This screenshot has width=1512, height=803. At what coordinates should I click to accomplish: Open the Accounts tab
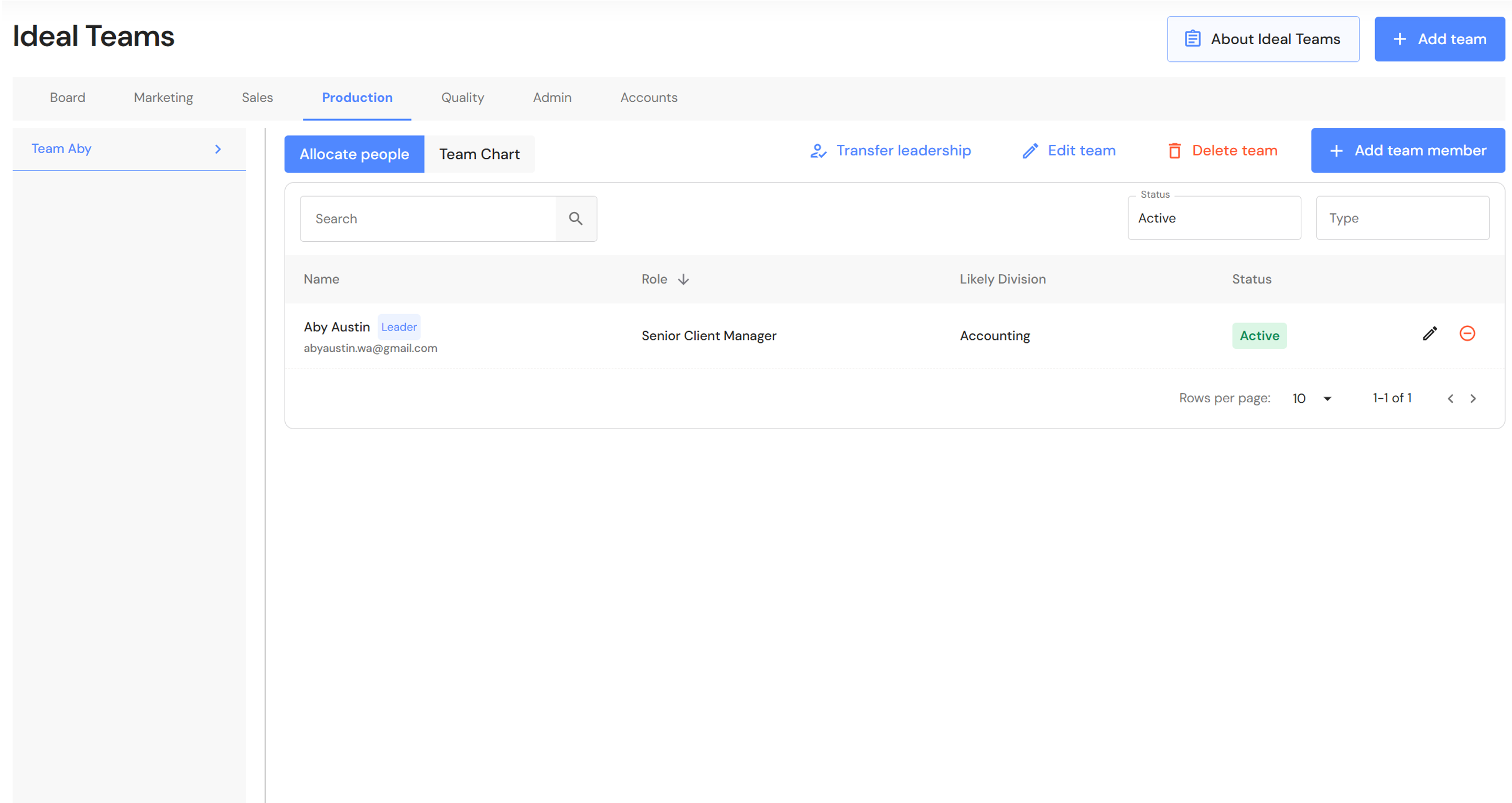coord(649,98)
